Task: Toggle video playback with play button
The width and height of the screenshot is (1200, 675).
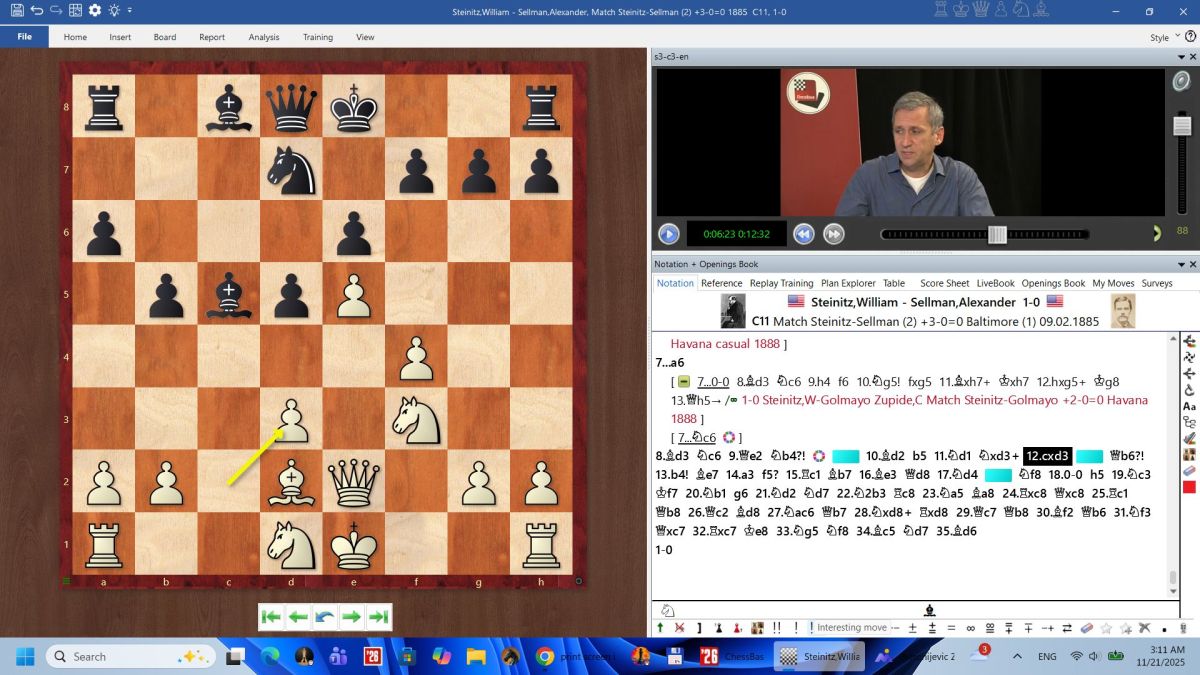Action: pos(668,234)
